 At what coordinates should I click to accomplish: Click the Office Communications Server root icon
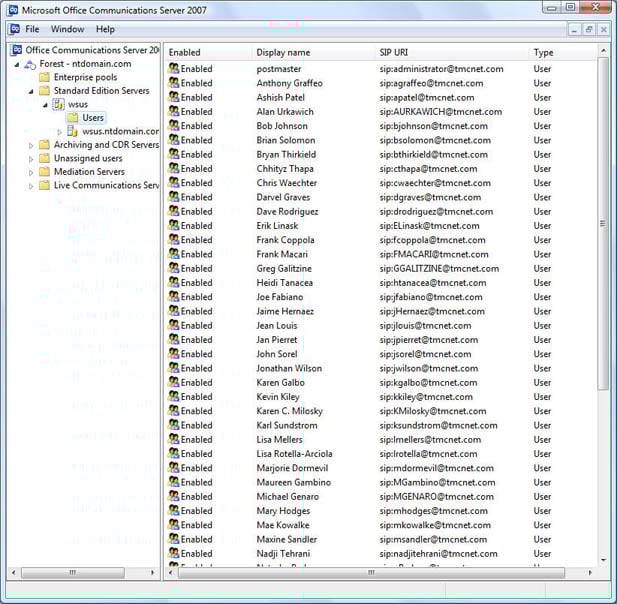point(17,50)
